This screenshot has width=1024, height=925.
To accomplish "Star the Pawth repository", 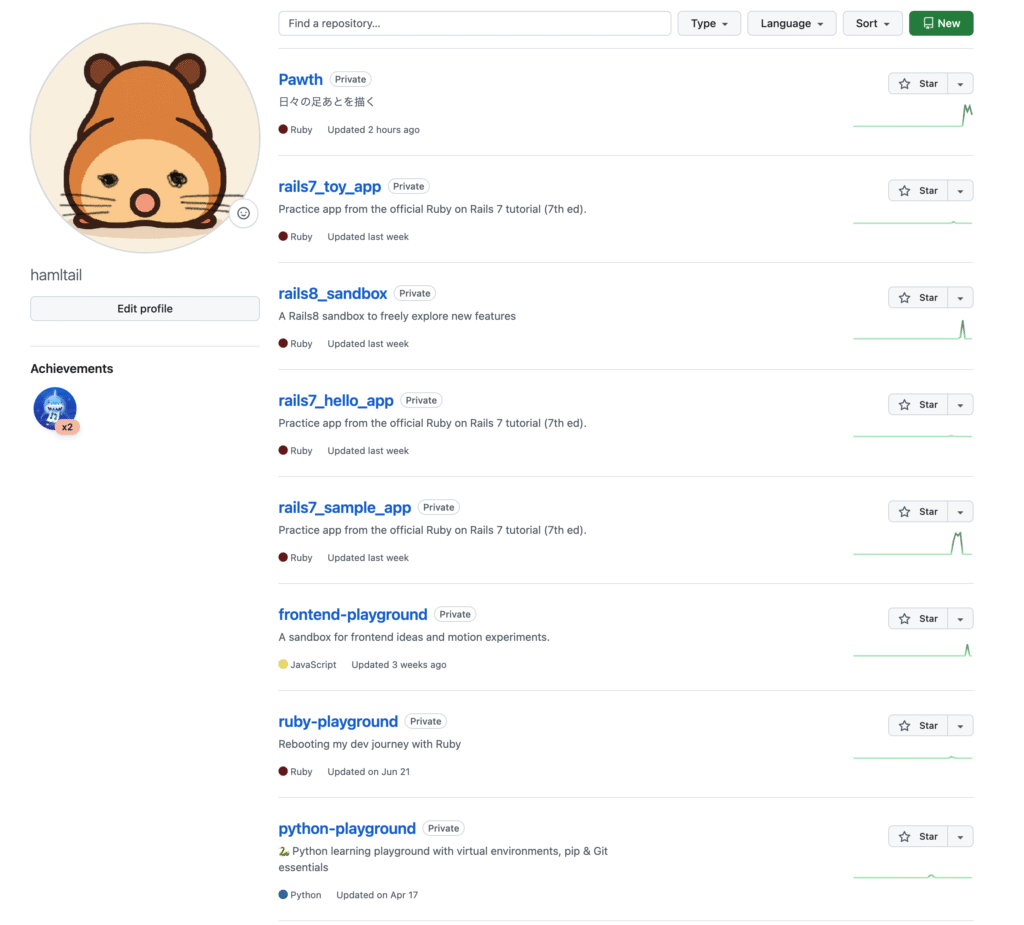I will pos(918,84).
